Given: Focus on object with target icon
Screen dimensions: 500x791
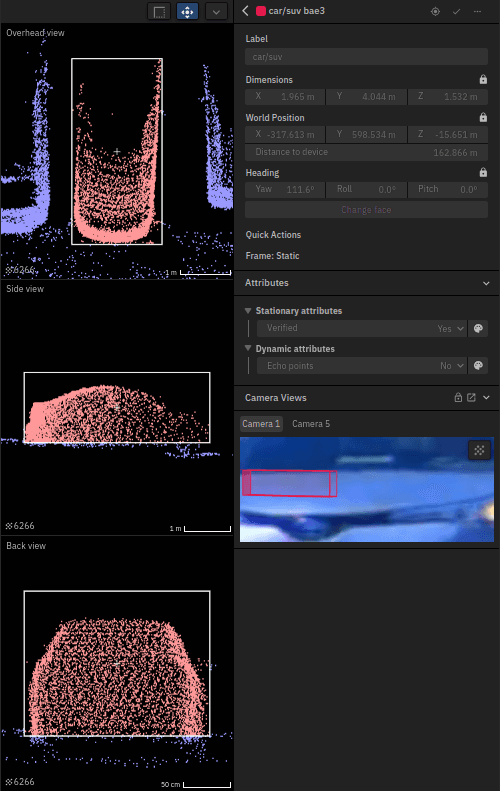Looking at the screenshot, I should (435, 11).
